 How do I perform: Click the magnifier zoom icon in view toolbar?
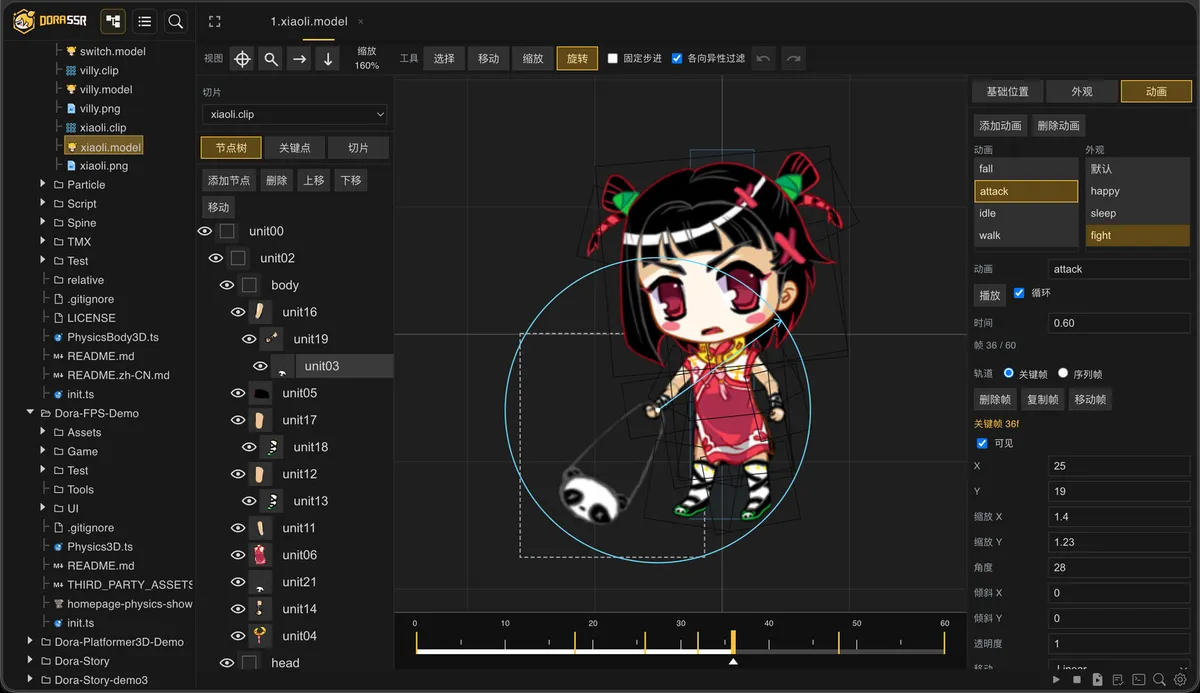[271, 59]
